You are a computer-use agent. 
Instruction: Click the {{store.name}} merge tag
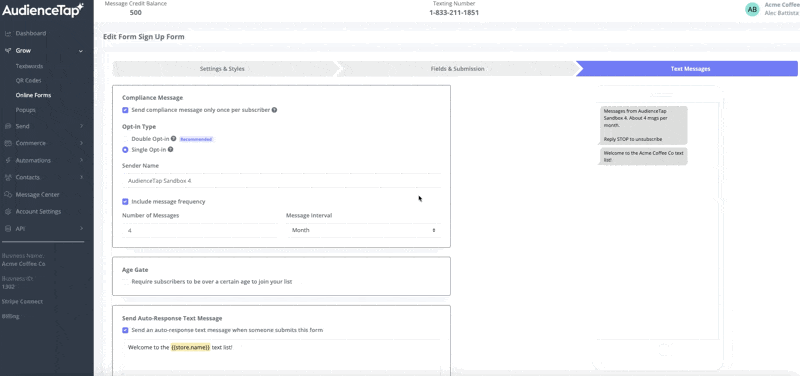190,347
